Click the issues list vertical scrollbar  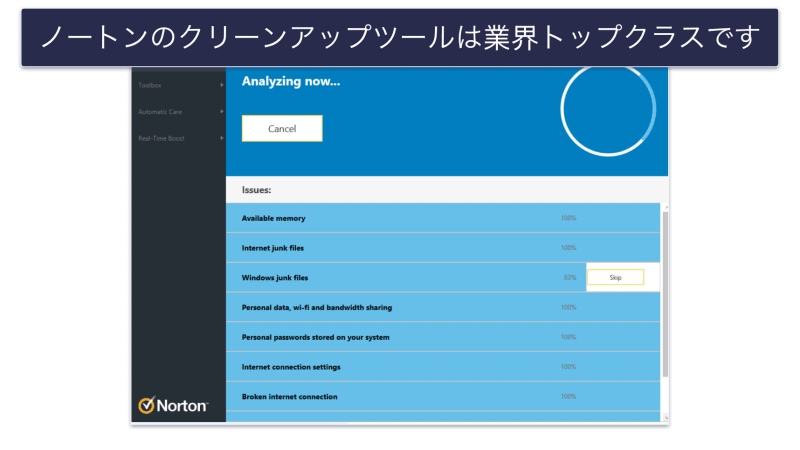click(665, 294)
